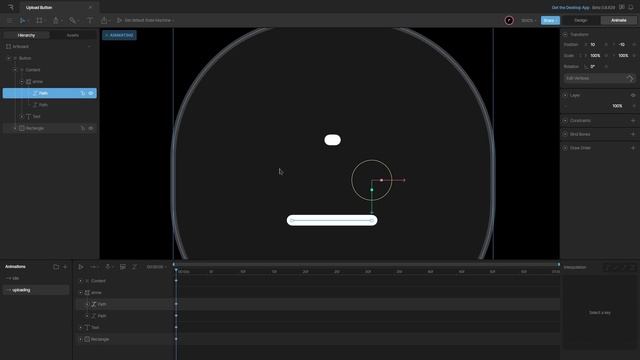Click the solo icon on selected Path
640x360 pixels.
[x=83, y=93]
